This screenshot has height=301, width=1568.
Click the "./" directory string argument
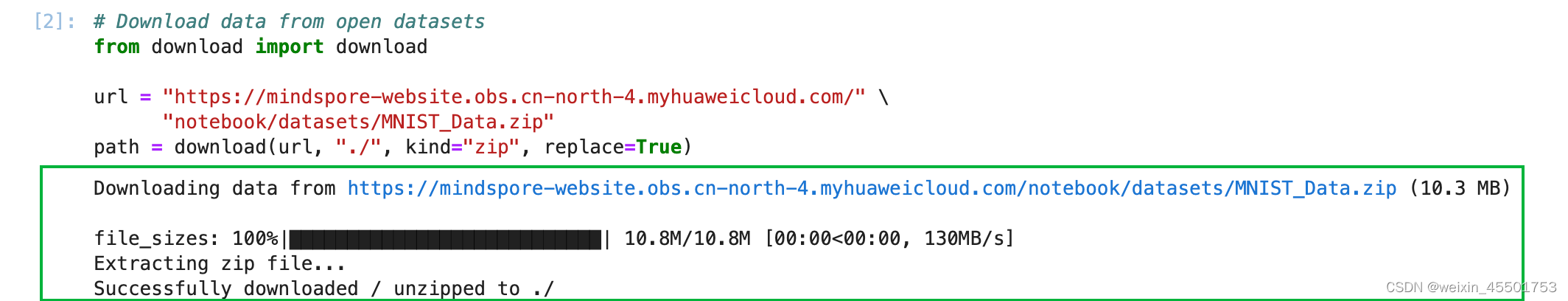[359, 147]
